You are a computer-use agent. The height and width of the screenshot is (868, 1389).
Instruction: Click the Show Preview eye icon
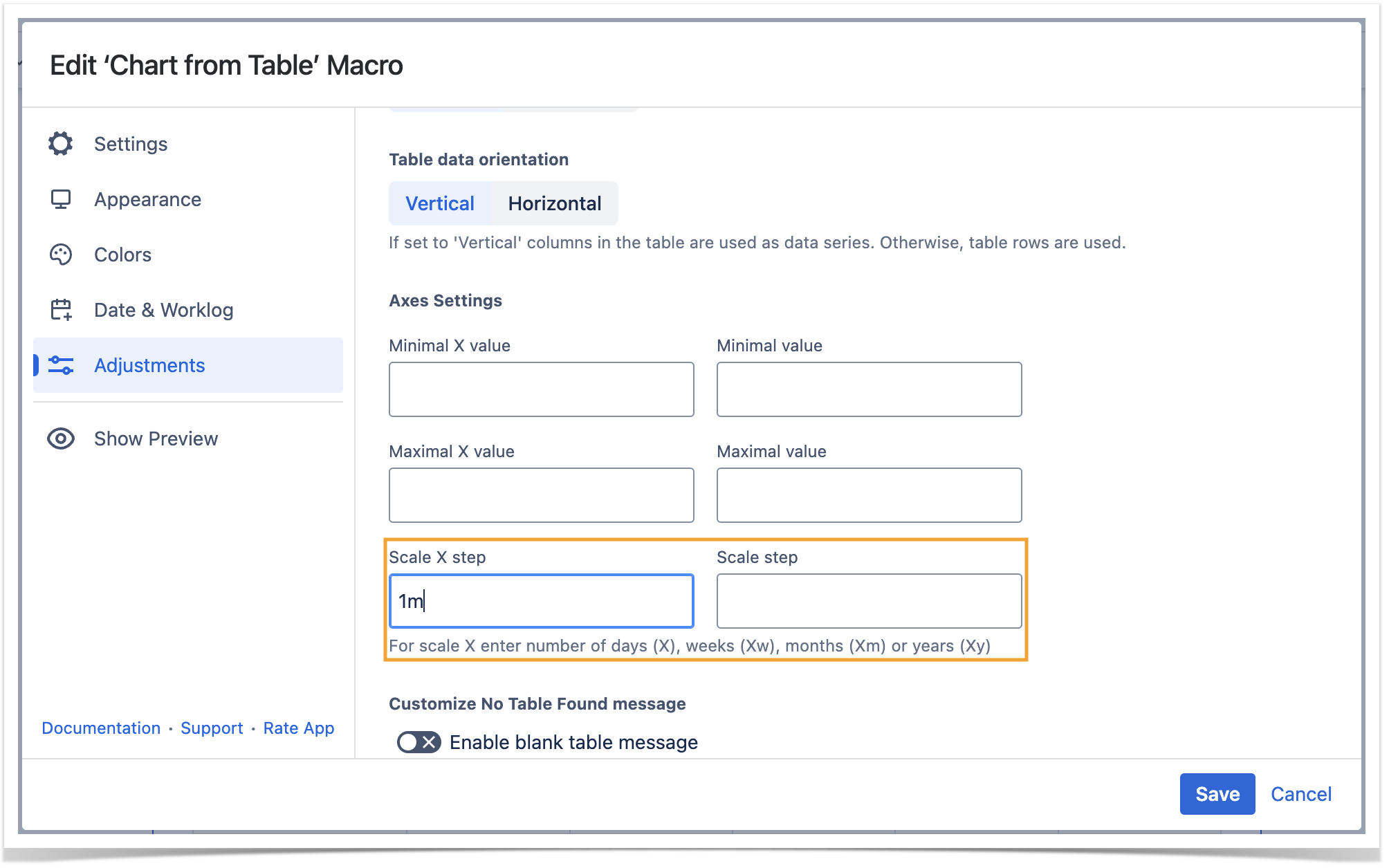point(61,438)
